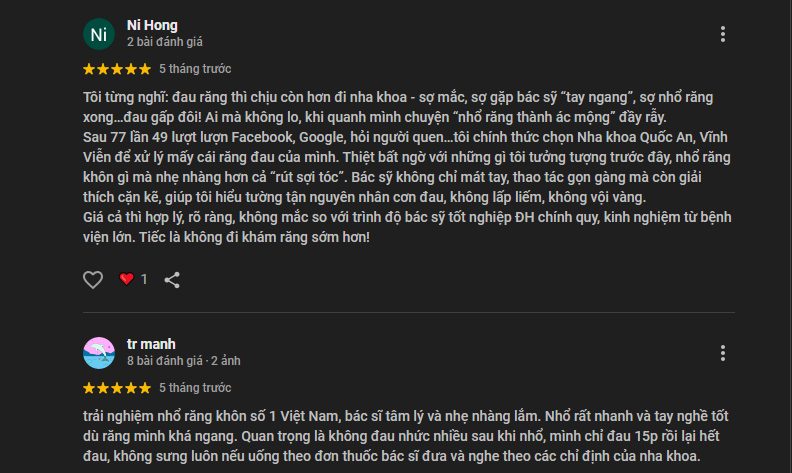Open reviewer name tr manh
Viewport: 792px width, 473px height.
tap(151, 344)
